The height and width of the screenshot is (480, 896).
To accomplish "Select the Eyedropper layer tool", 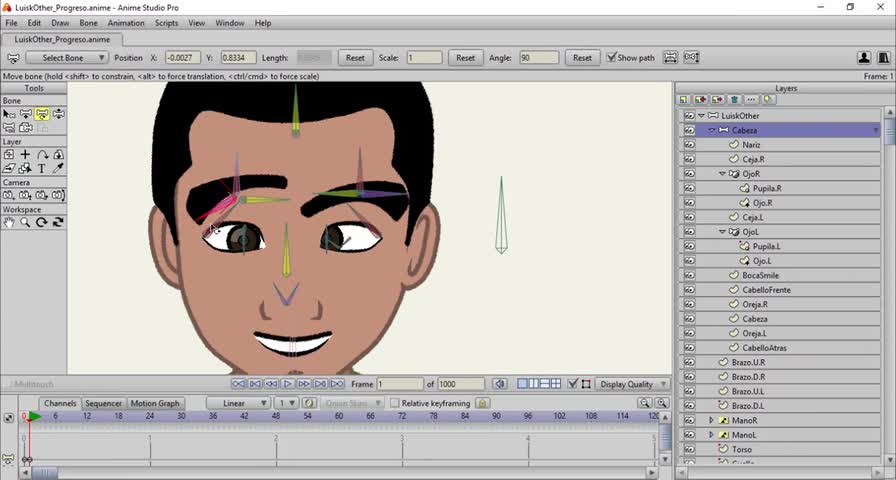I will (59, 169).
